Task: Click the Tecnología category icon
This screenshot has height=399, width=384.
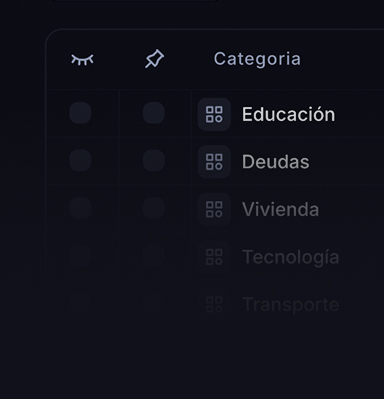Action: click(x=214, y=257)
